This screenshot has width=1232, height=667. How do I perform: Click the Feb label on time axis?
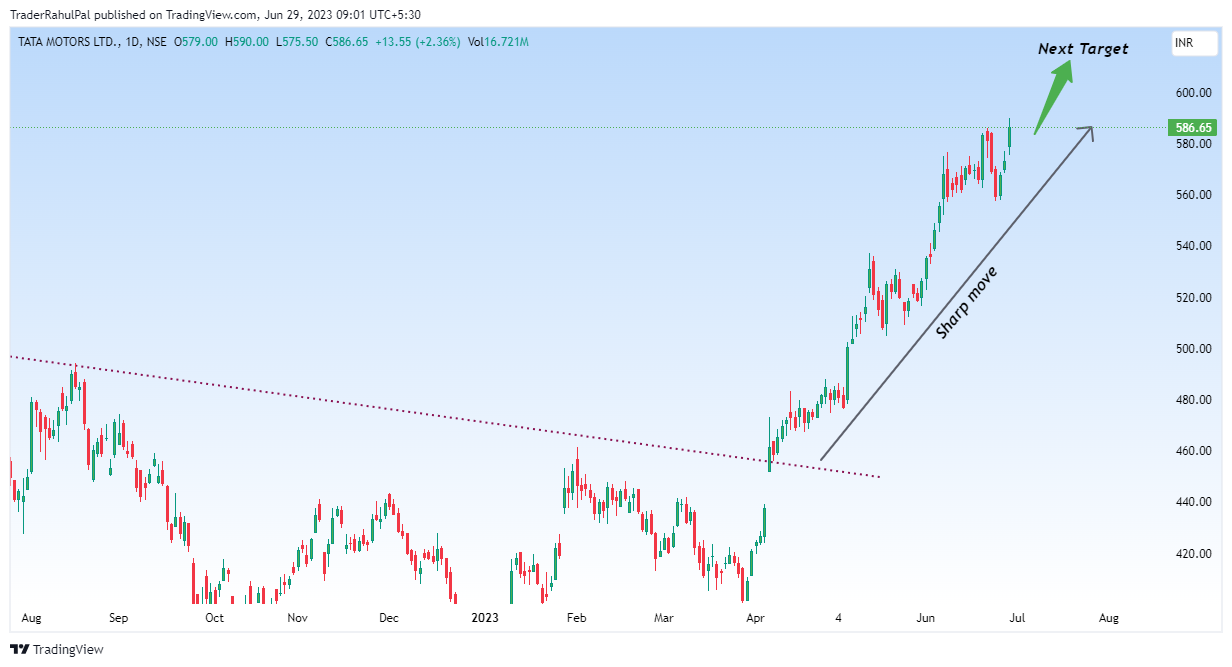click(576, 618)
